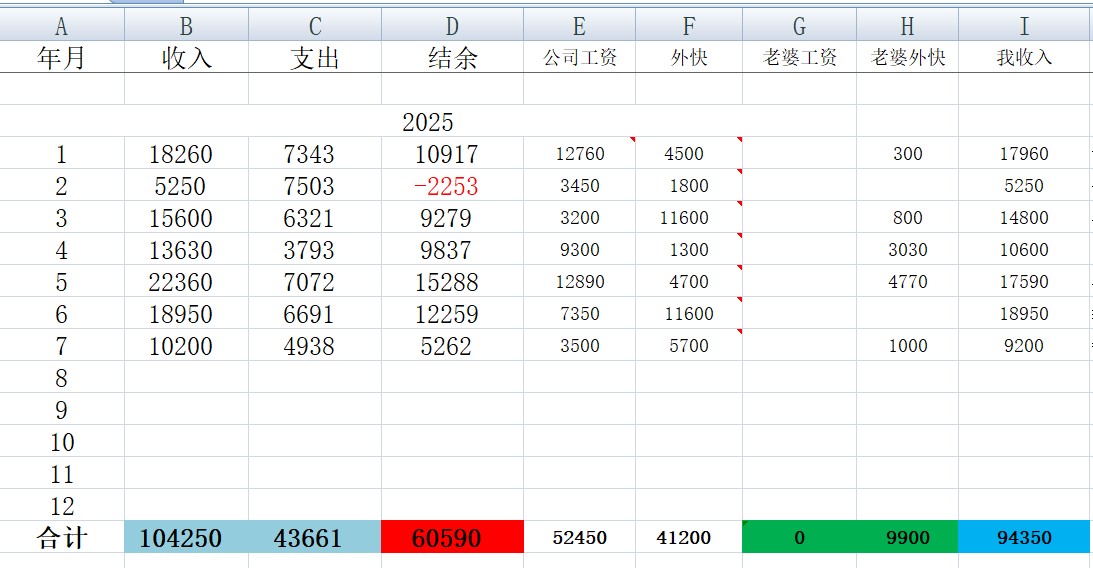Select column D header
This screenshot has height=568, width=1093.
(x=452, y=25)
